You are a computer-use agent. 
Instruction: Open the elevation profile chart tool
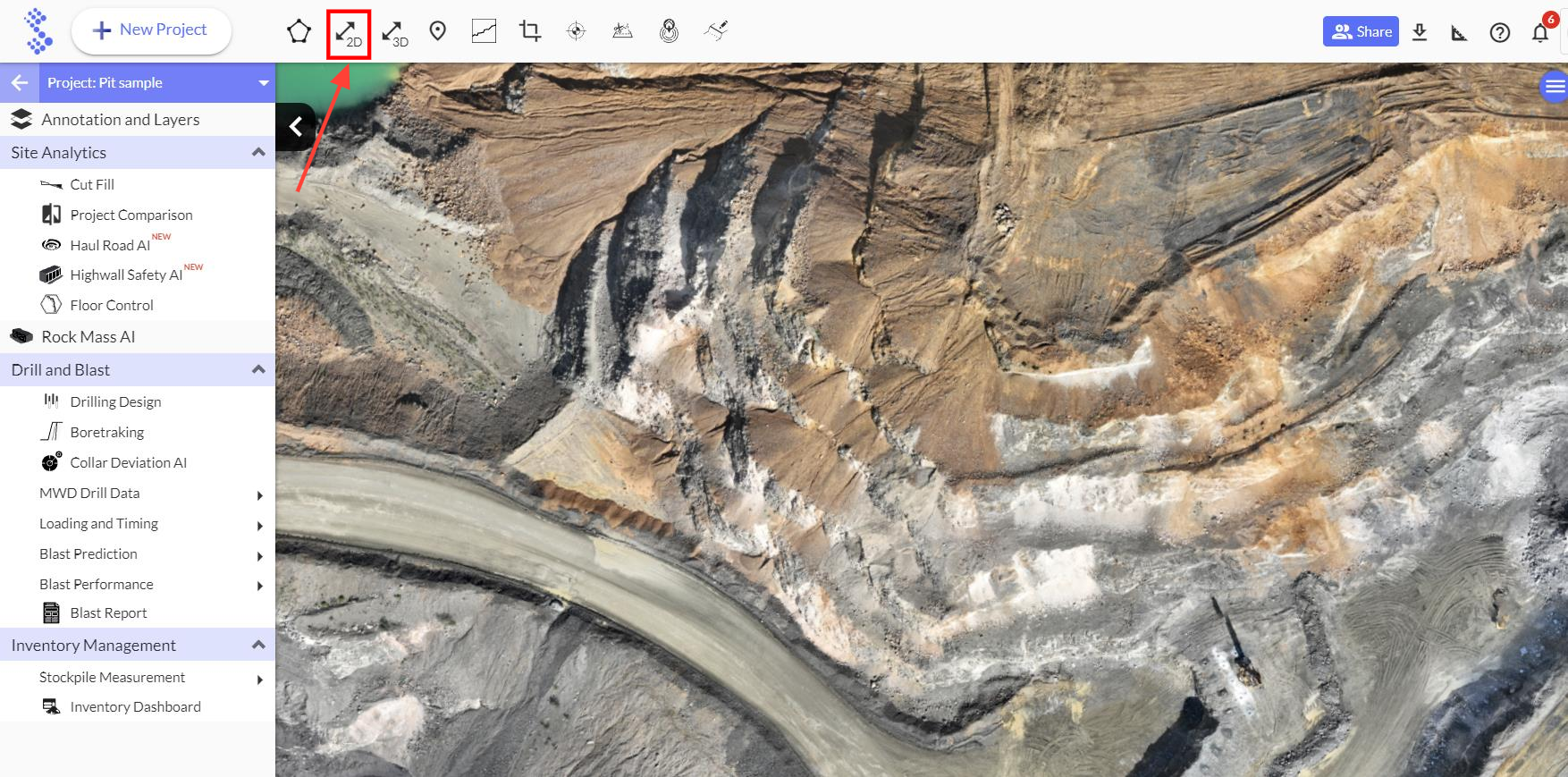(484, 31)
